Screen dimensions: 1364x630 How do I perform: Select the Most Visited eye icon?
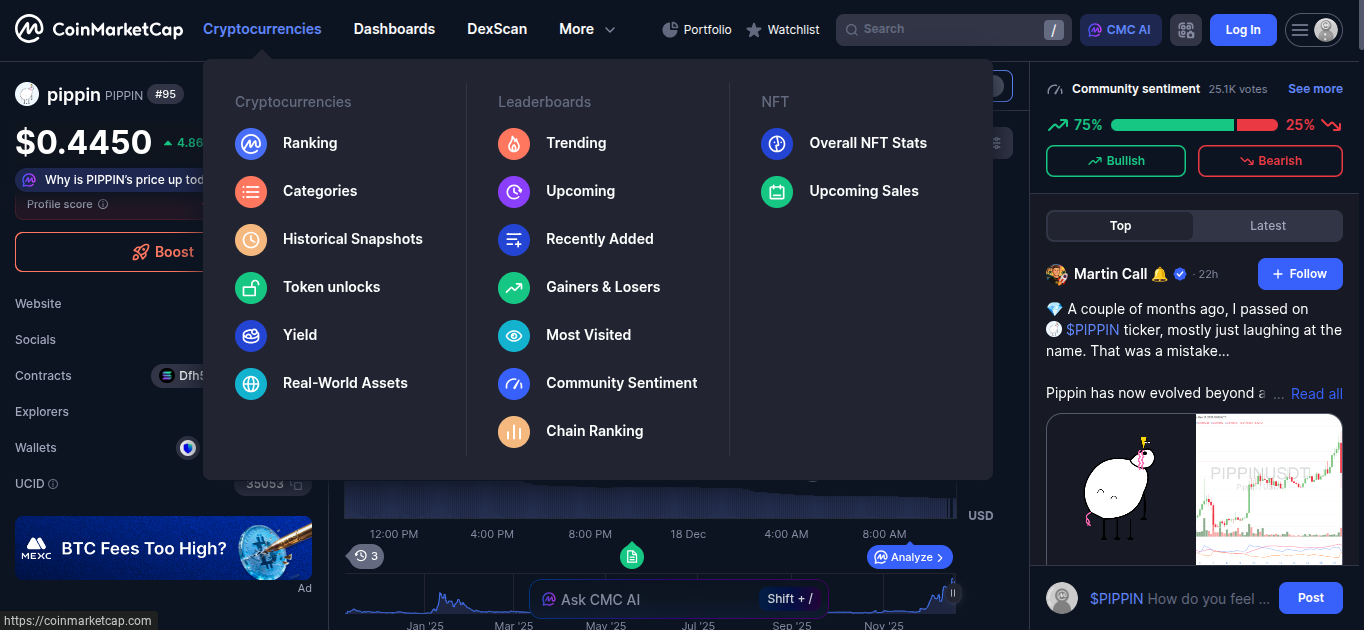coord(514,335)
